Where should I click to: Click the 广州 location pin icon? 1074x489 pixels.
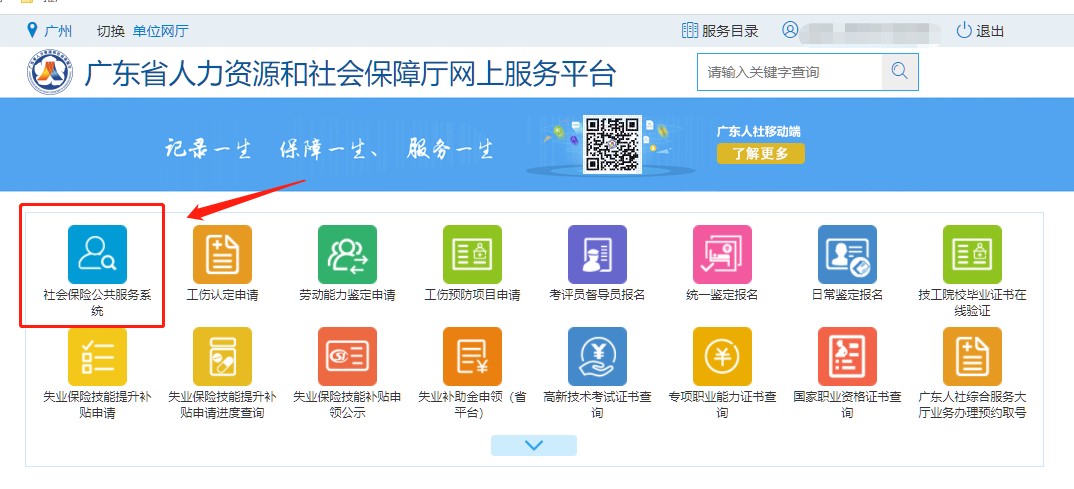coord(32,30)
